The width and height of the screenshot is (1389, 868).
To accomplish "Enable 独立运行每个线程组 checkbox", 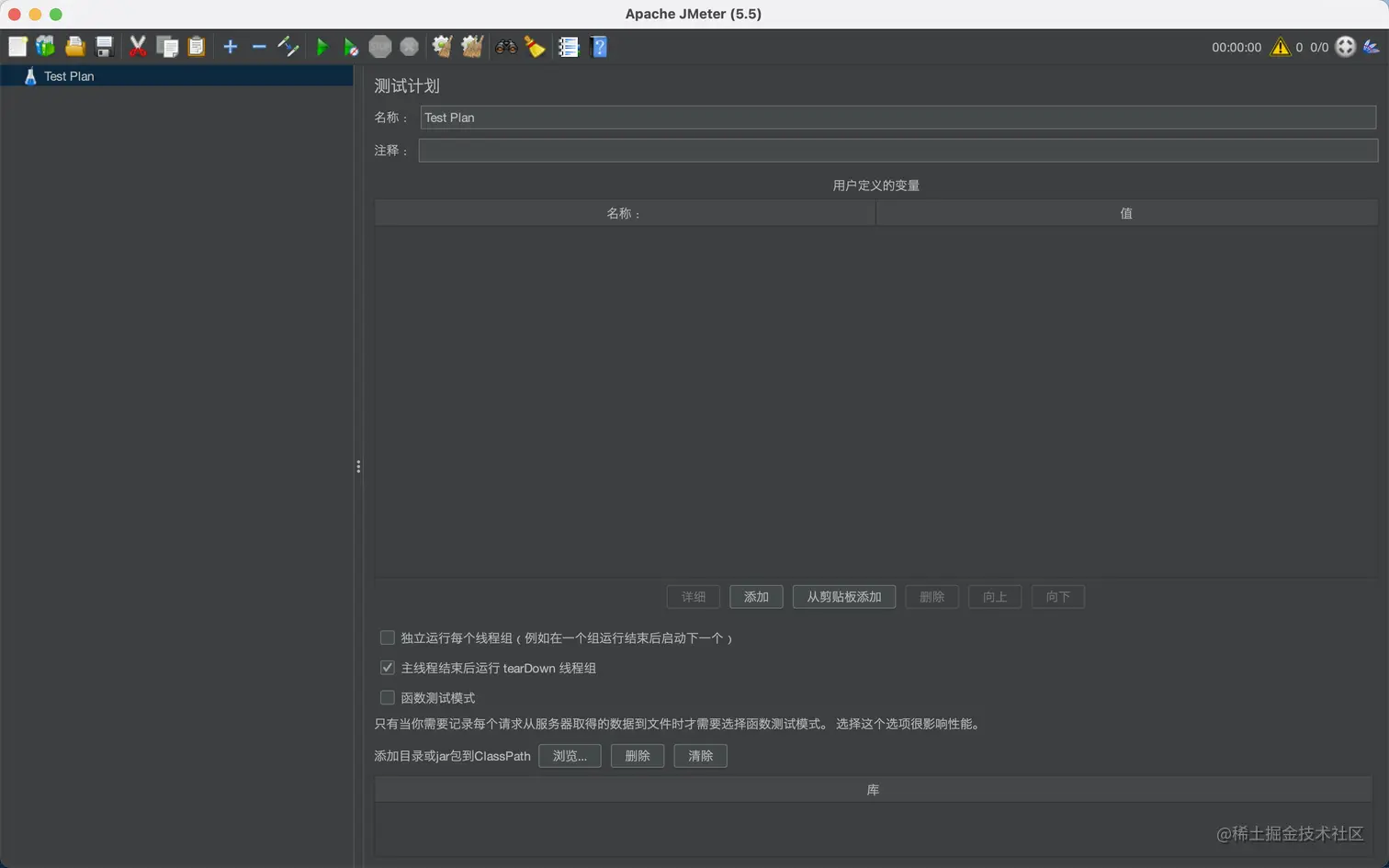I will [x=388, y=637].
